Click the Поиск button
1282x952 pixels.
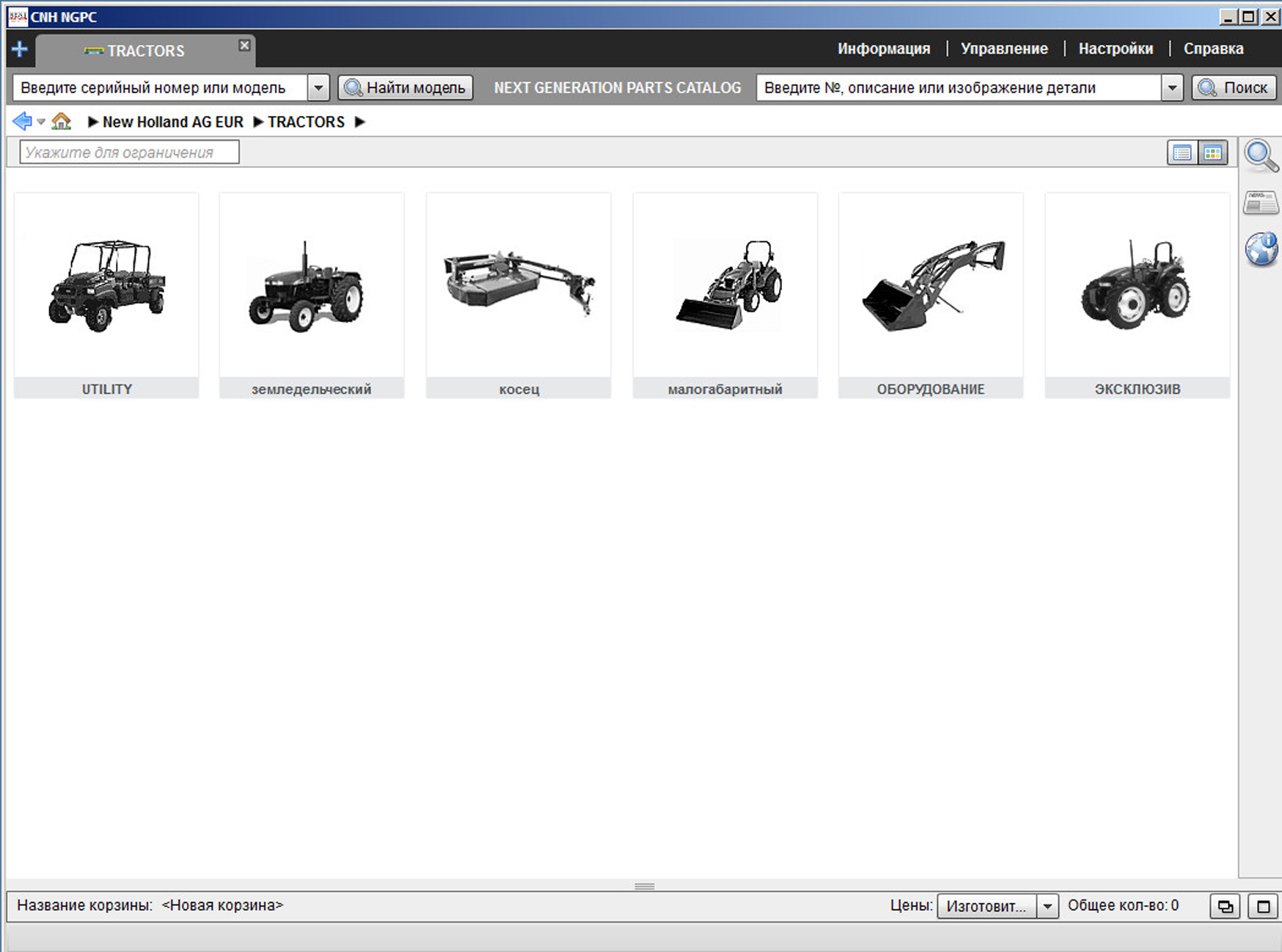coord(1234,88)
